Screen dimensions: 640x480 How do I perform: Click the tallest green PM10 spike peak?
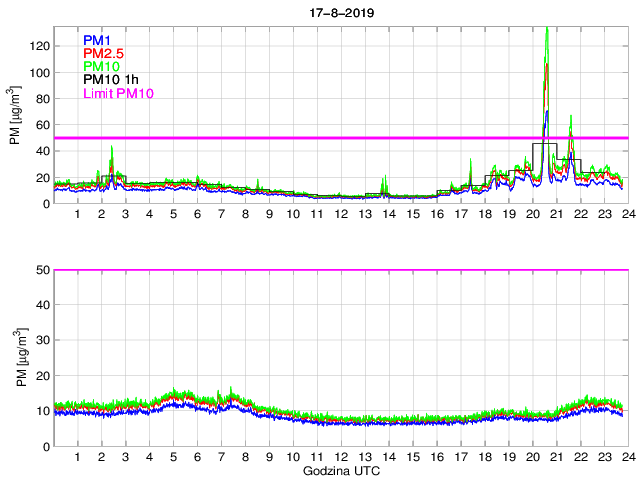coord(546,29)
